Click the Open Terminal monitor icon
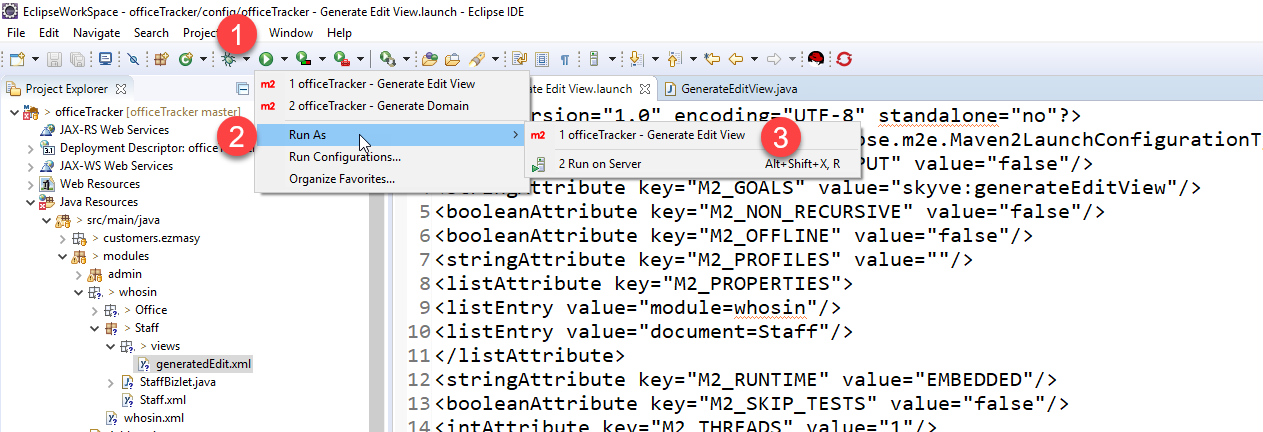This screenshot has width=1263, height=432. [105, 59]
